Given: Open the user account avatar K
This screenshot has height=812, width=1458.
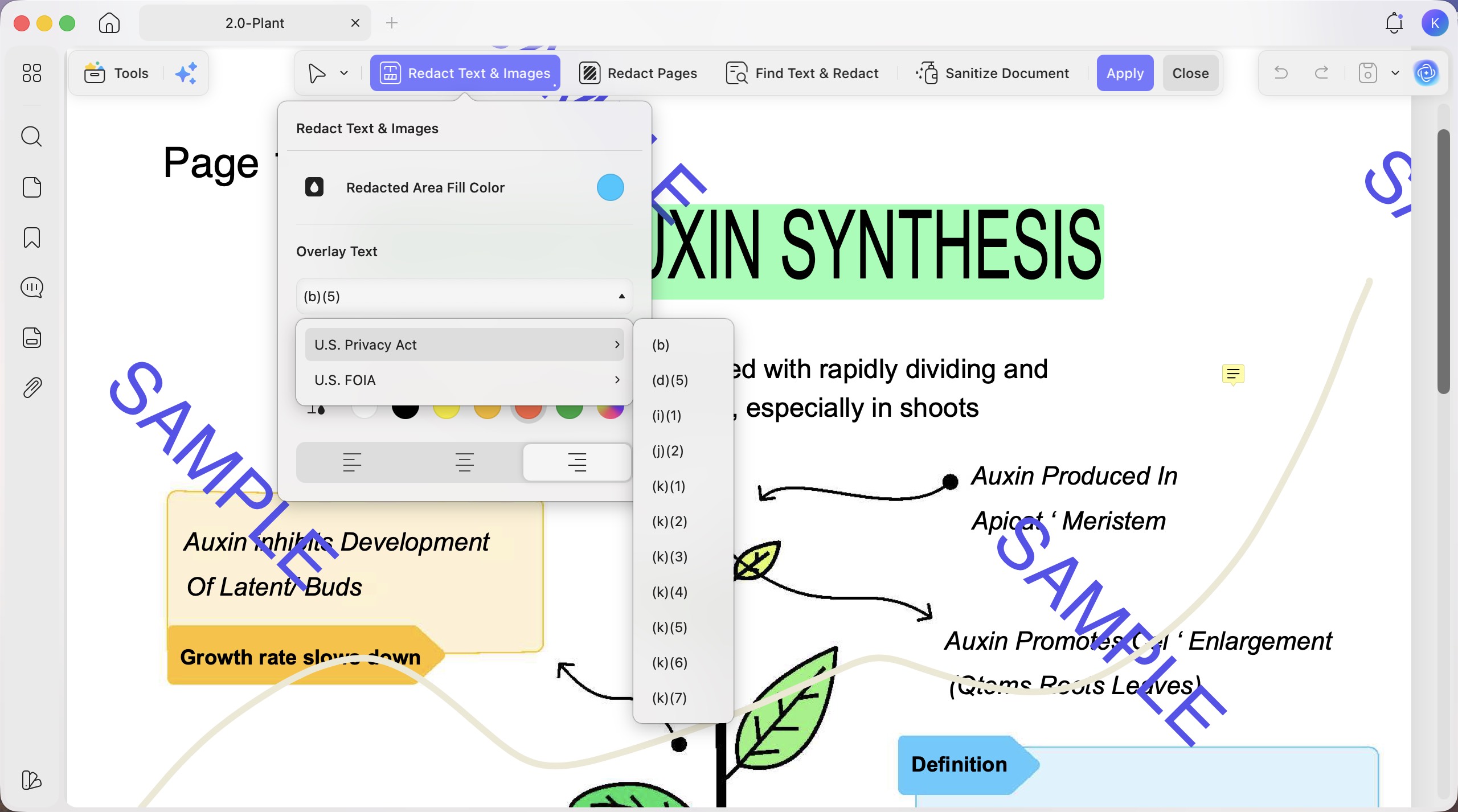Looking at the screenshot, I should point(1435,23).
